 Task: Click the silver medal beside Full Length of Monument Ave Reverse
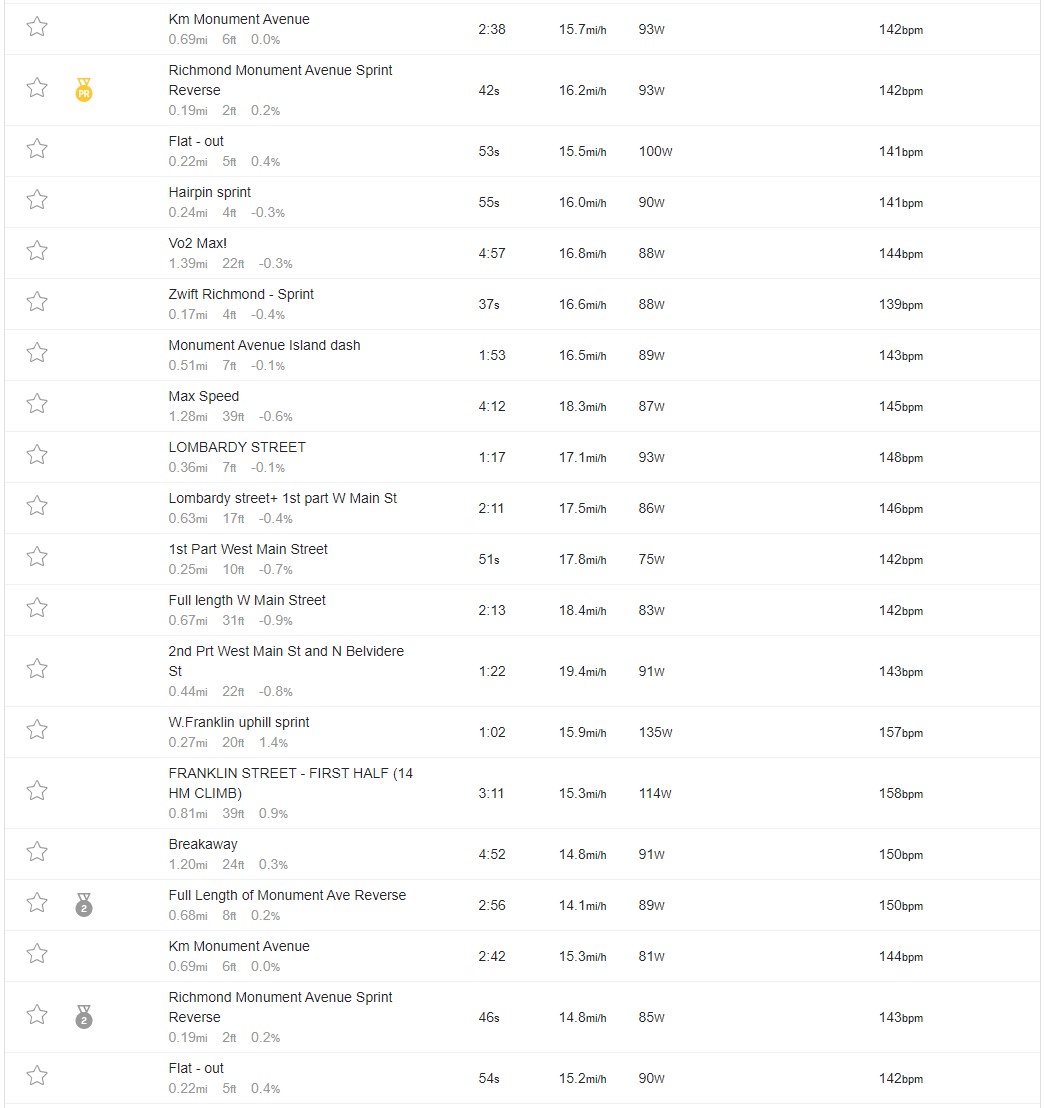(x=84, y=904)
